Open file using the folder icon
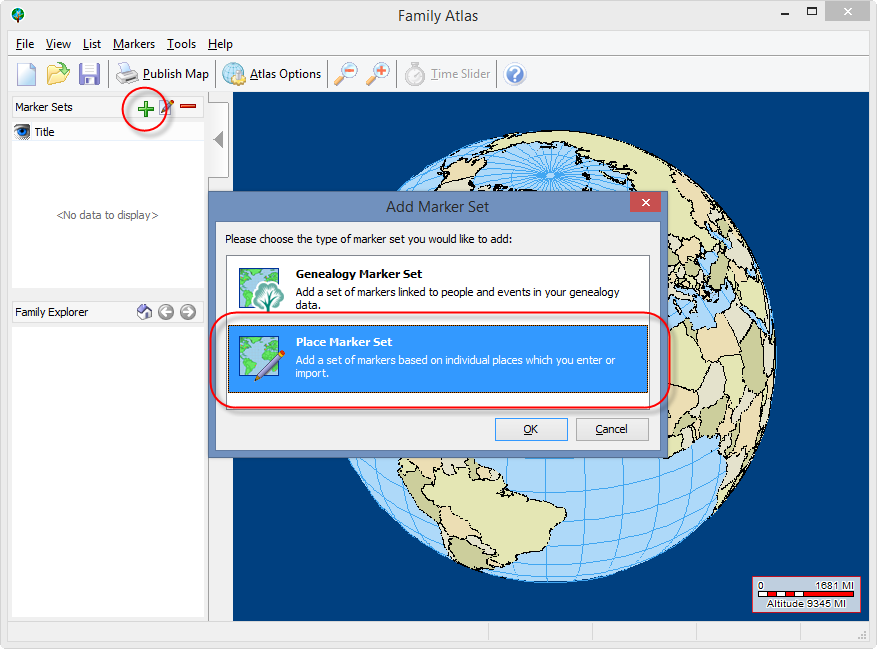This screenshot has width=877, height=649. [58, 74]
